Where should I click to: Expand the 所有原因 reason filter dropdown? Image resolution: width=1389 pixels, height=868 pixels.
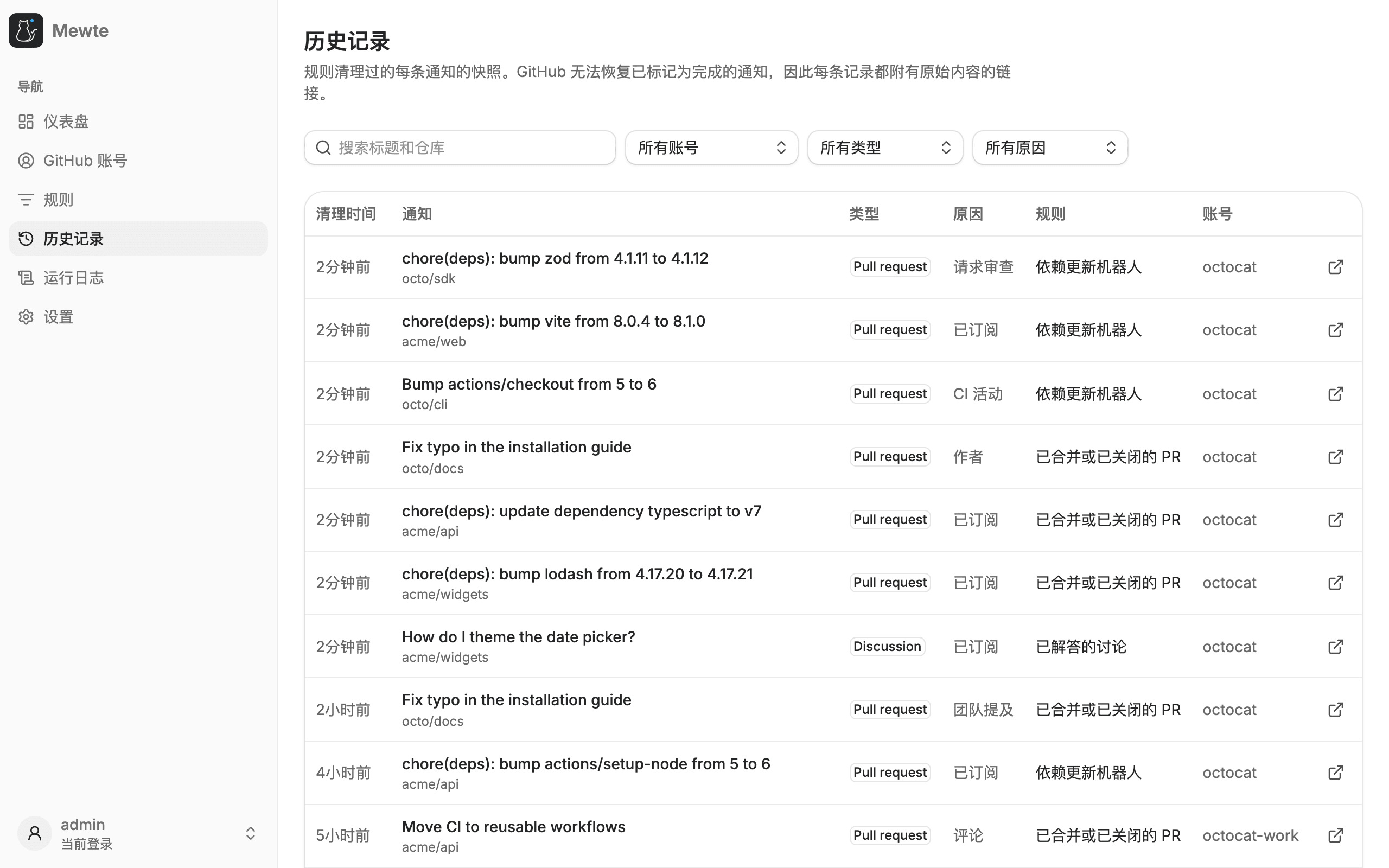coord(1050,148)
